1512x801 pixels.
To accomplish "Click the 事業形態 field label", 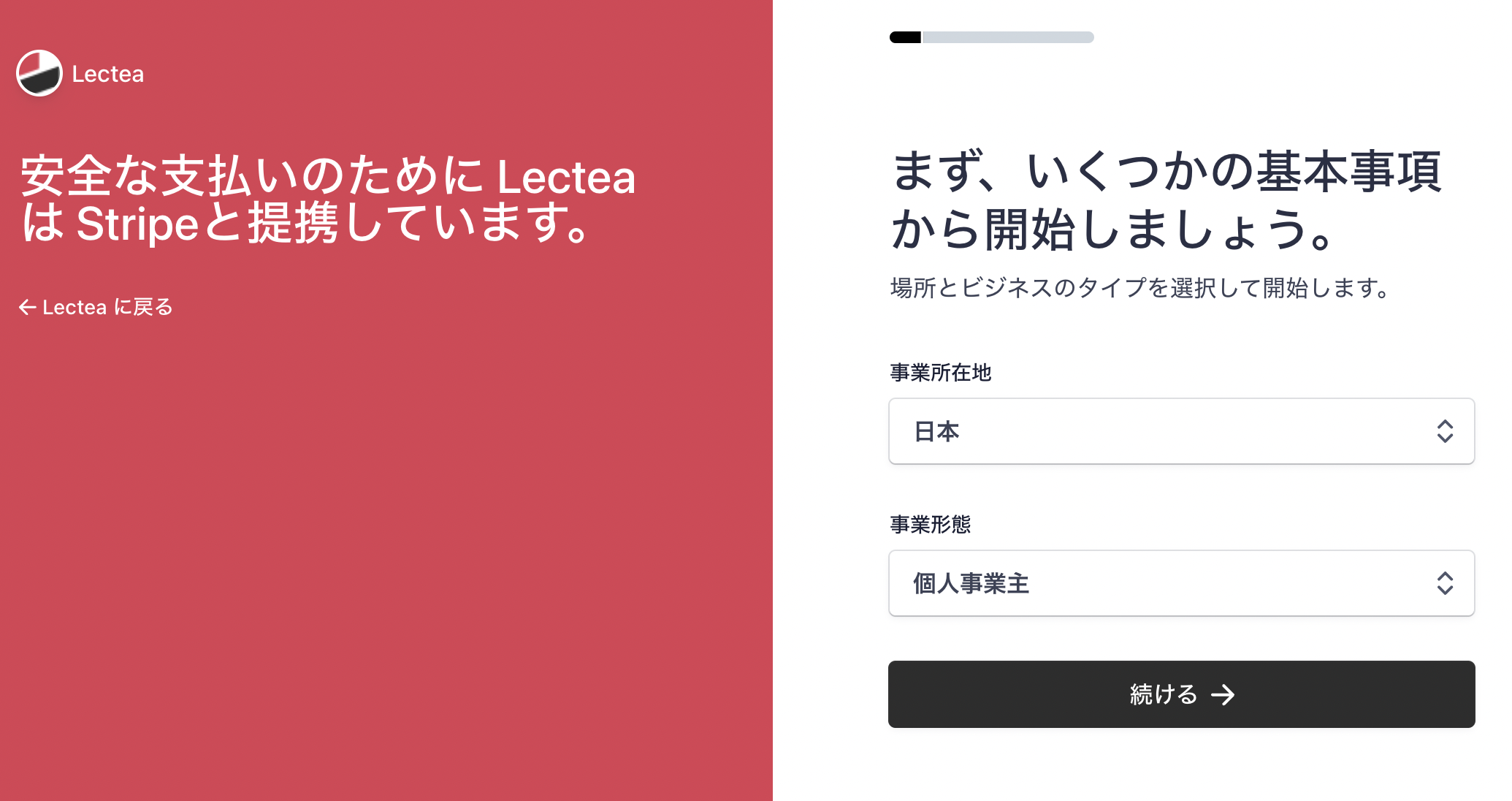I will (931, 525).
